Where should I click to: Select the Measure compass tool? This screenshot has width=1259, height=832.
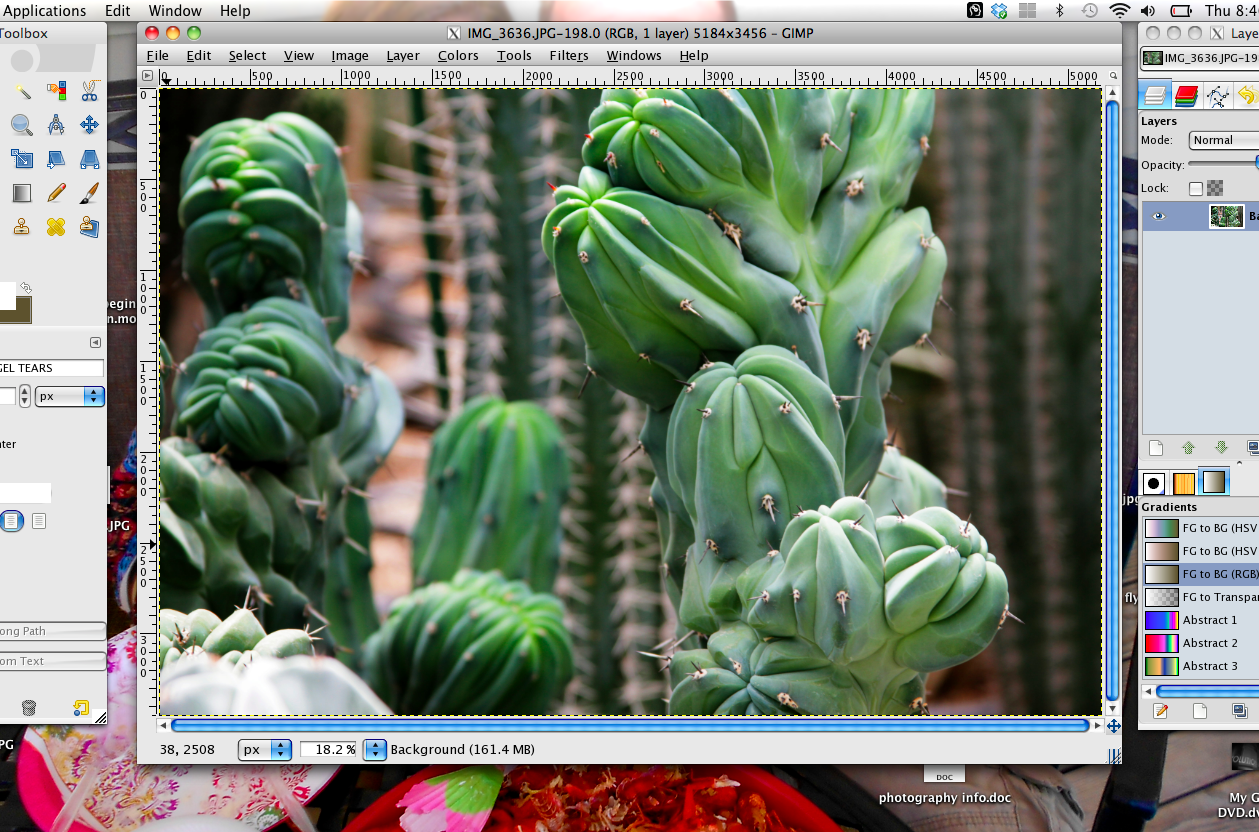56,125
